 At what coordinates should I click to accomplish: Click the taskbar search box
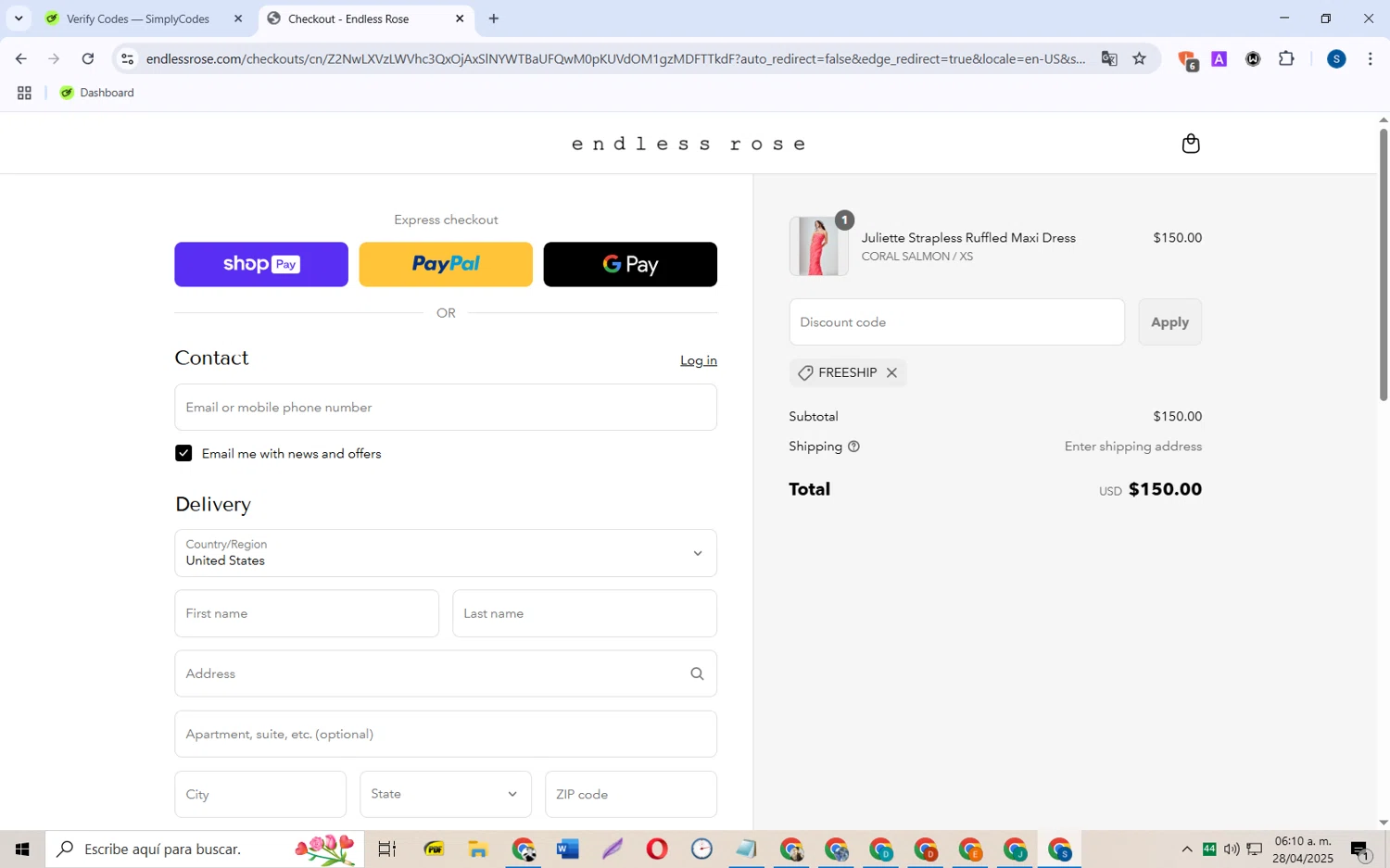(x=205, y=849)
